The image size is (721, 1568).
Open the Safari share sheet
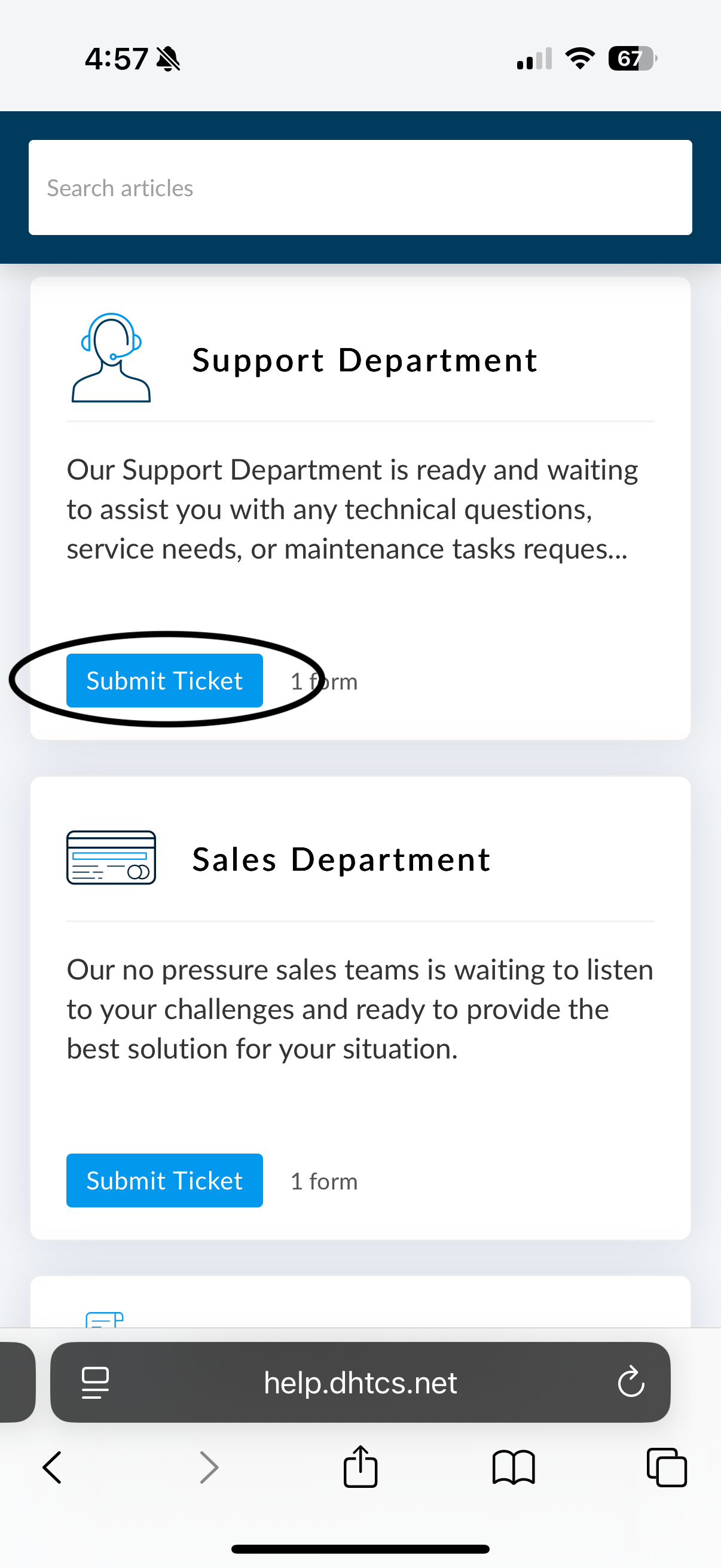click(360, 1467)
